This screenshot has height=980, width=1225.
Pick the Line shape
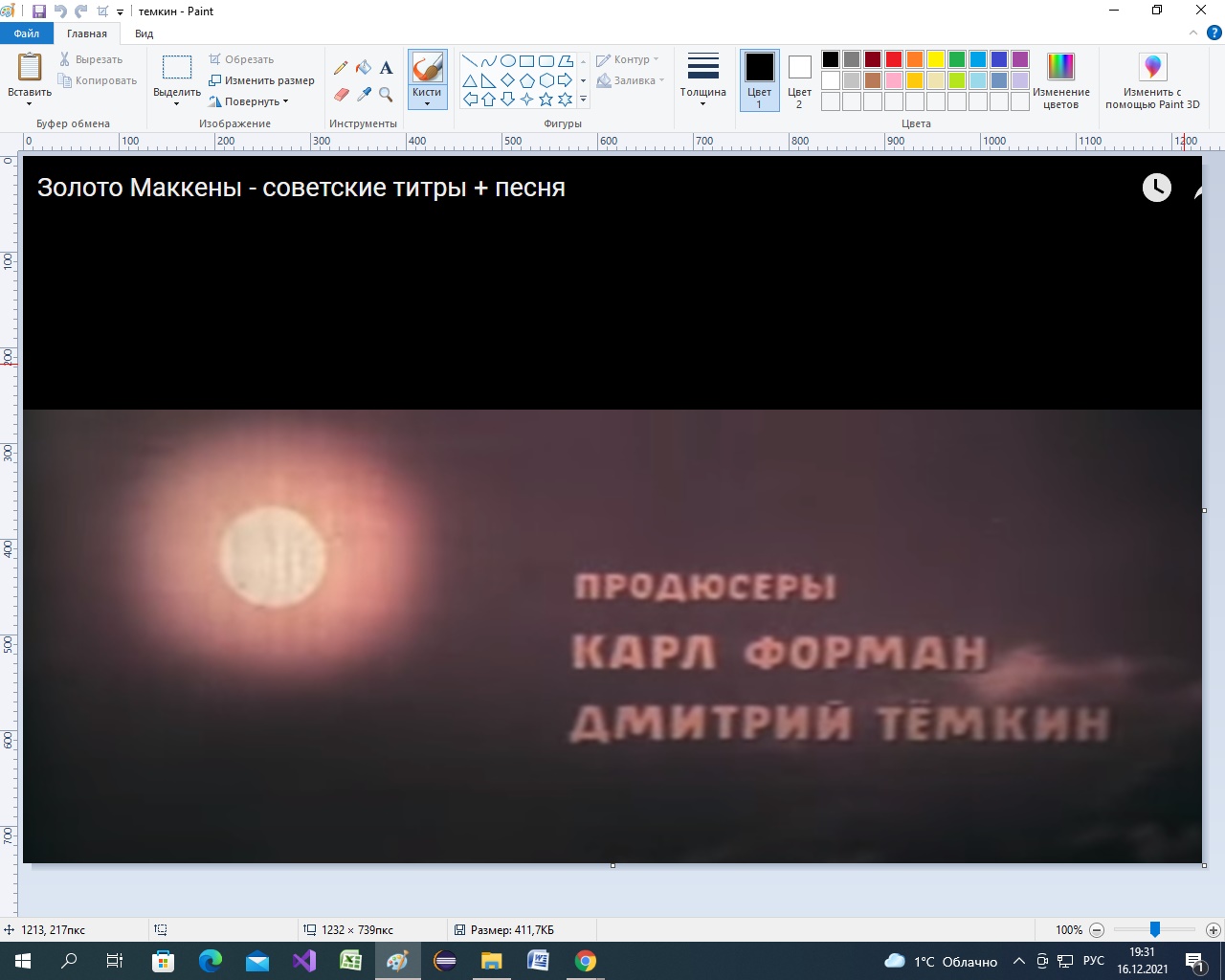(x=470, y=61)
